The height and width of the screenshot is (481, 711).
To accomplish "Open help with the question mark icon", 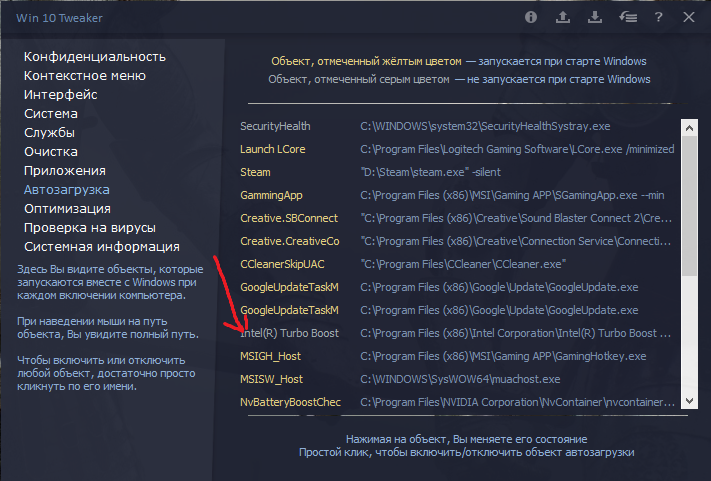I will (x=658, y=17).
